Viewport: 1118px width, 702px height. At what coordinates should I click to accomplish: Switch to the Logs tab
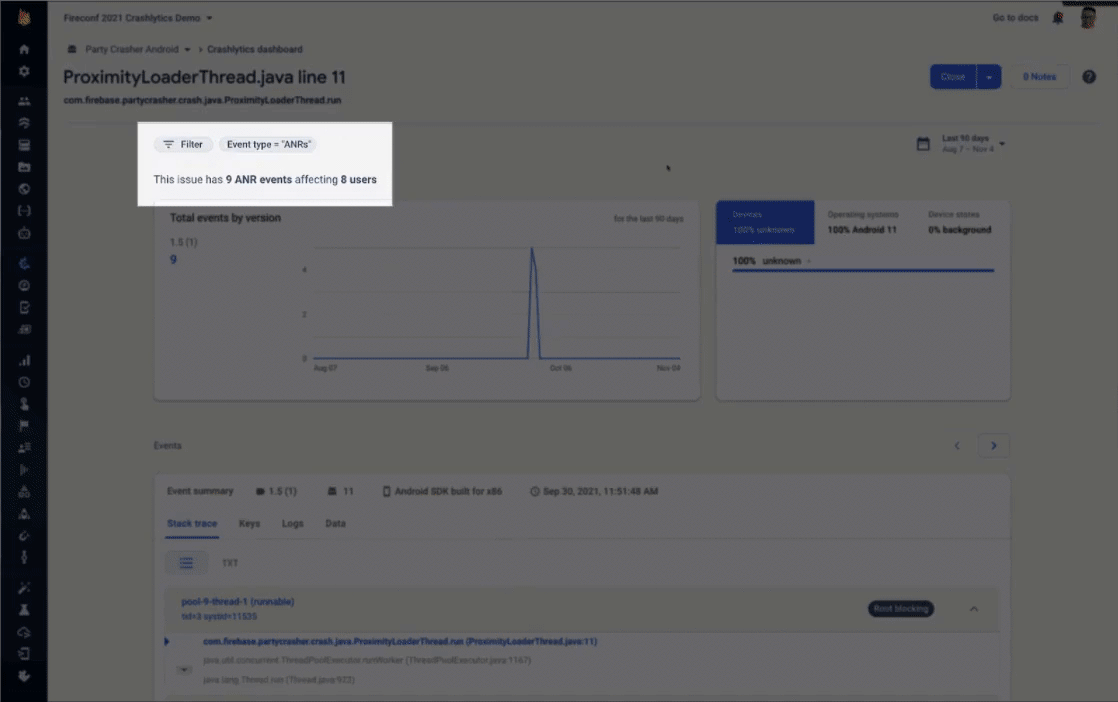pos(292,523)
